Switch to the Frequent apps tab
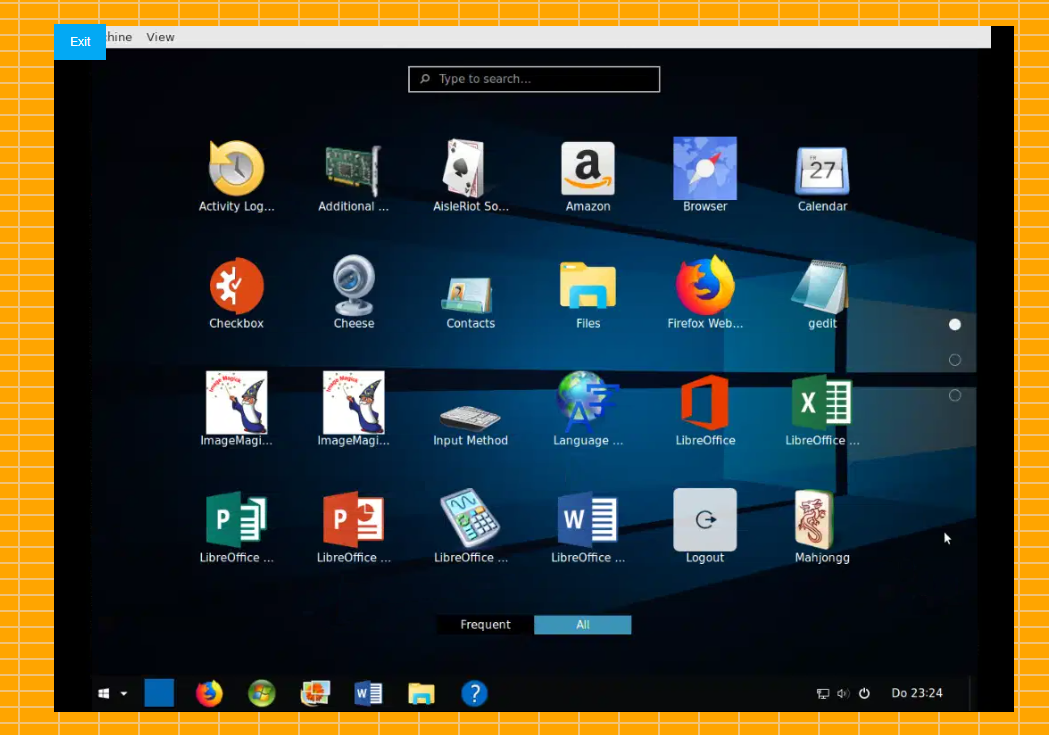 pos(485,625)
